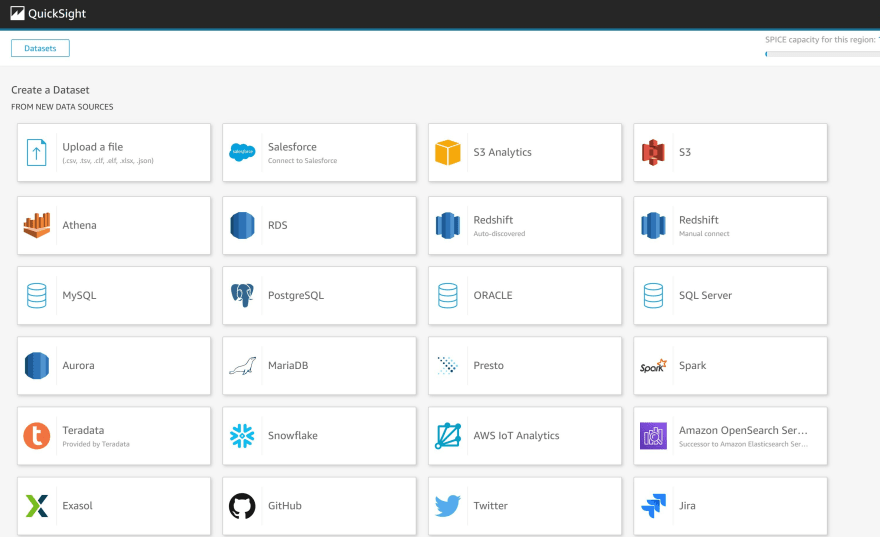Click 'Successor to Amazon Elasticsearch Ser...' subtitle
Image resolution: width=880 pixels, height=537 pixels.
(x=743, y=444)
